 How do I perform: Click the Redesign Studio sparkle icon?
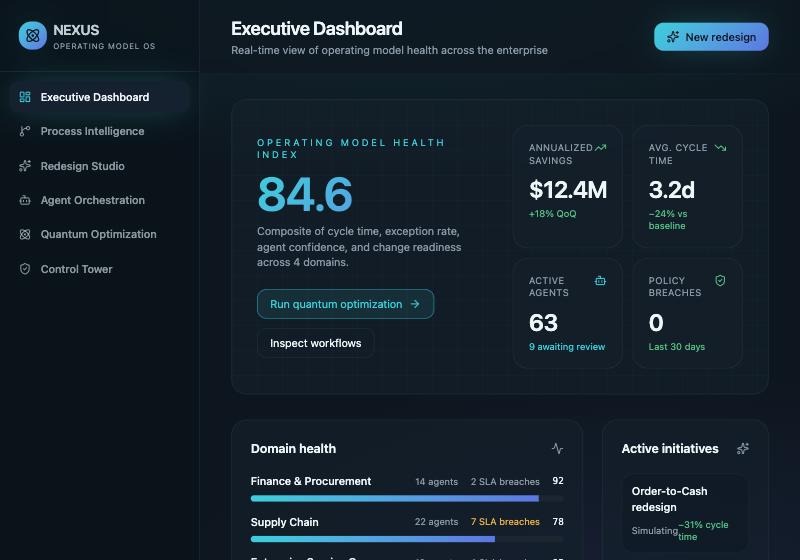[24, 166]
